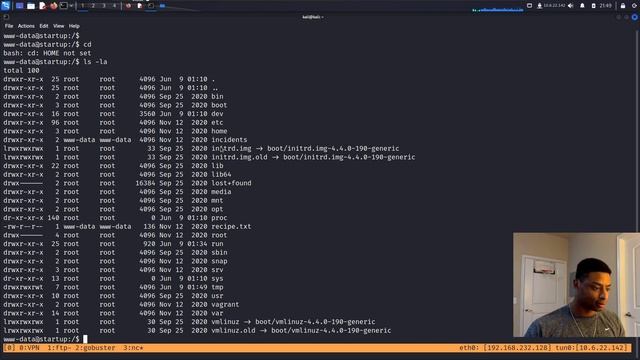Switch to workspace 1

pyautogui.click(x=83, y=6)
